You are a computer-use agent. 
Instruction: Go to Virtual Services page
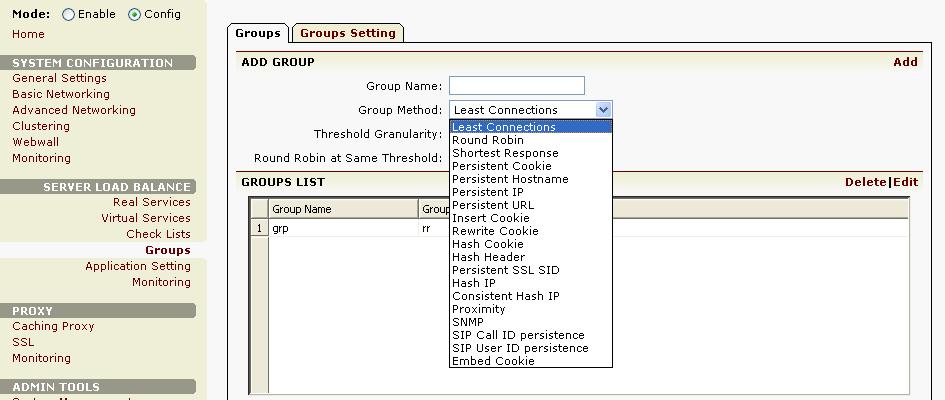pyautogui.click(x=145, y=218)
